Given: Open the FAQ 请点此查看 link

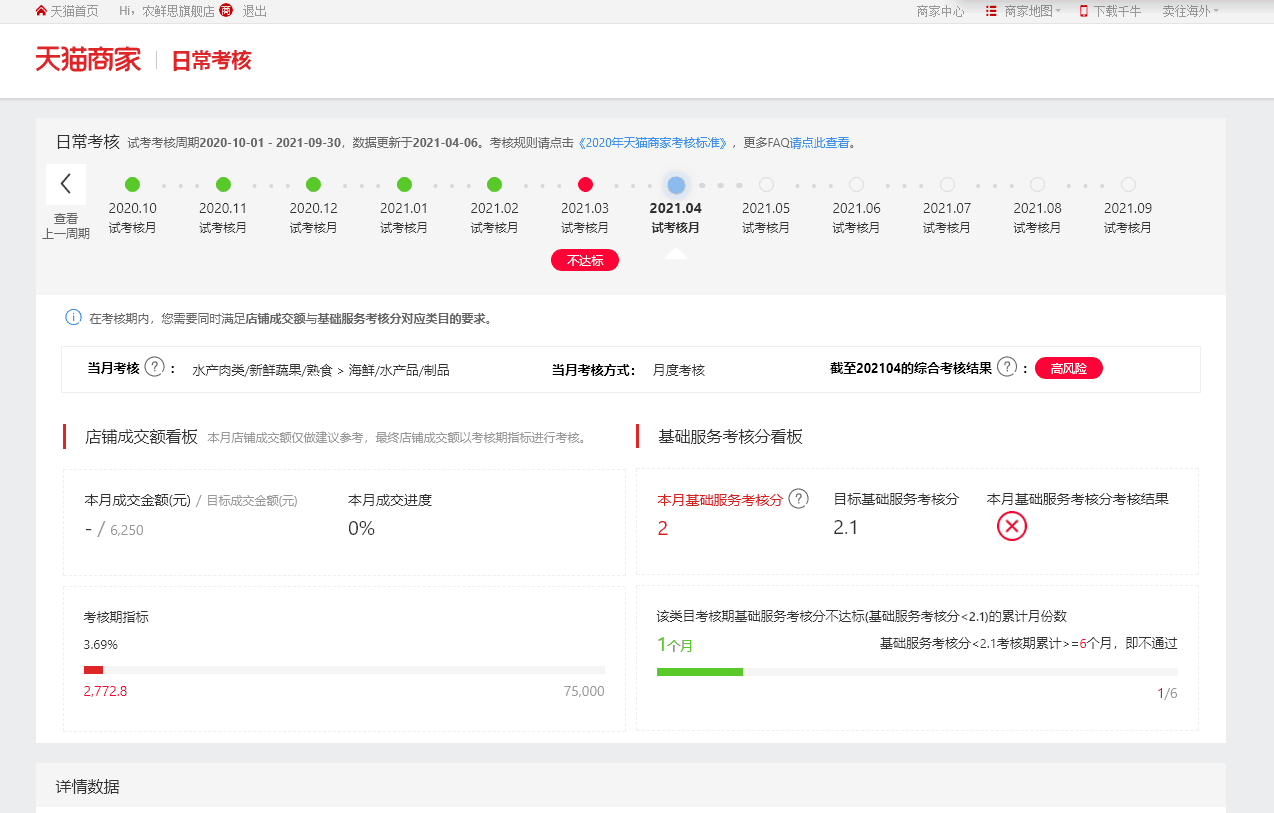Looking at the screenshot, I should pos(820,143).
